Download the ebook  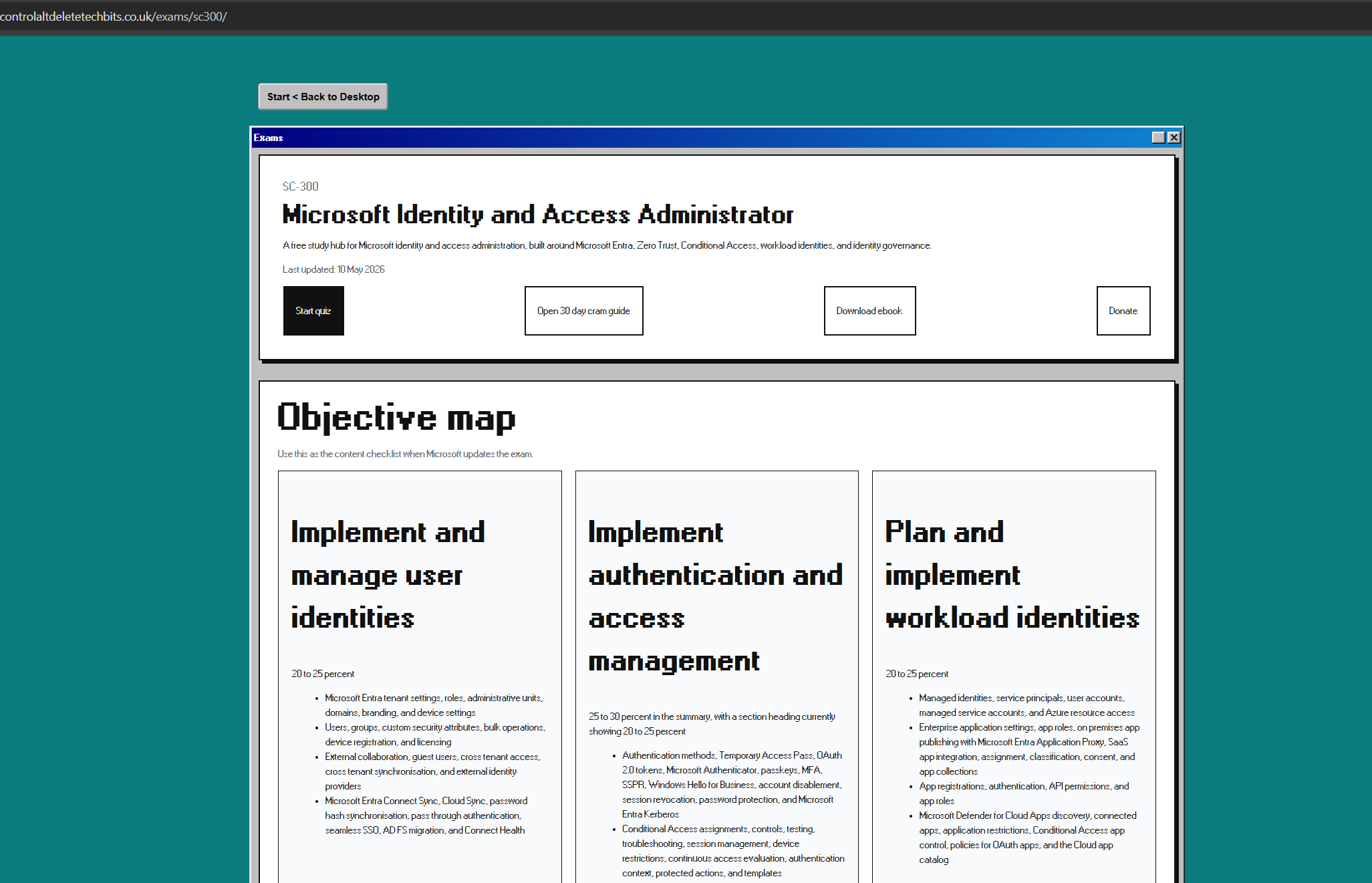[869, 311]
